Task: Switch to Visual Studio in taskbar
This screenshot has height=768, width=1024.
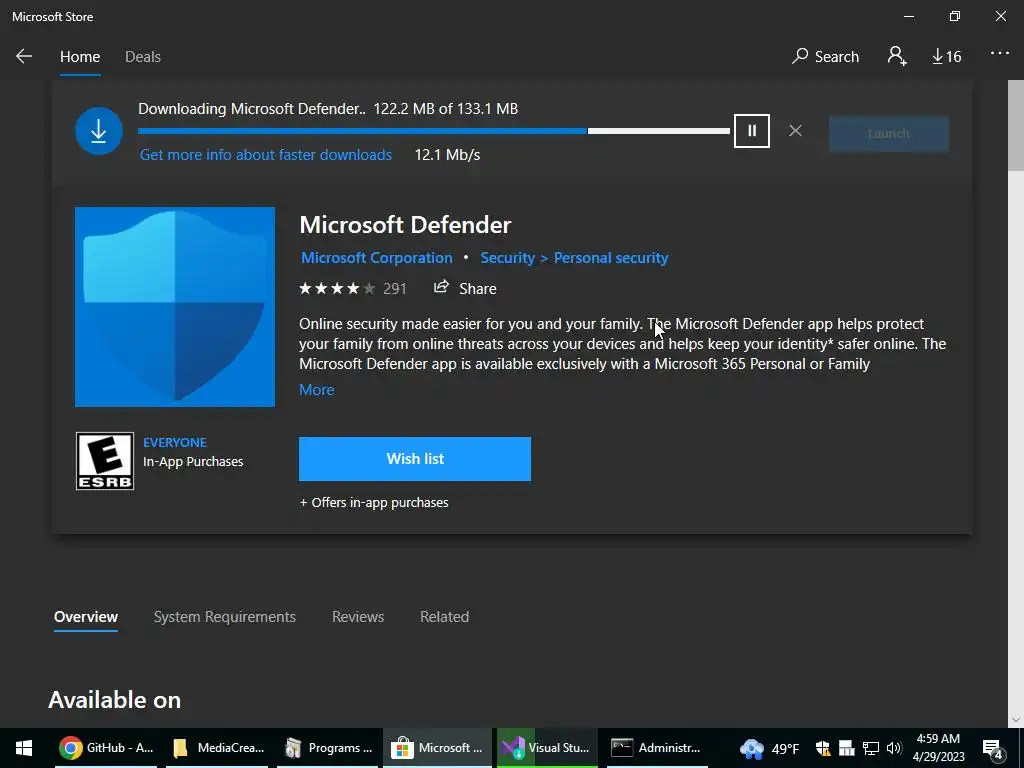Action: pyautogui.click(x=547, y=748)
